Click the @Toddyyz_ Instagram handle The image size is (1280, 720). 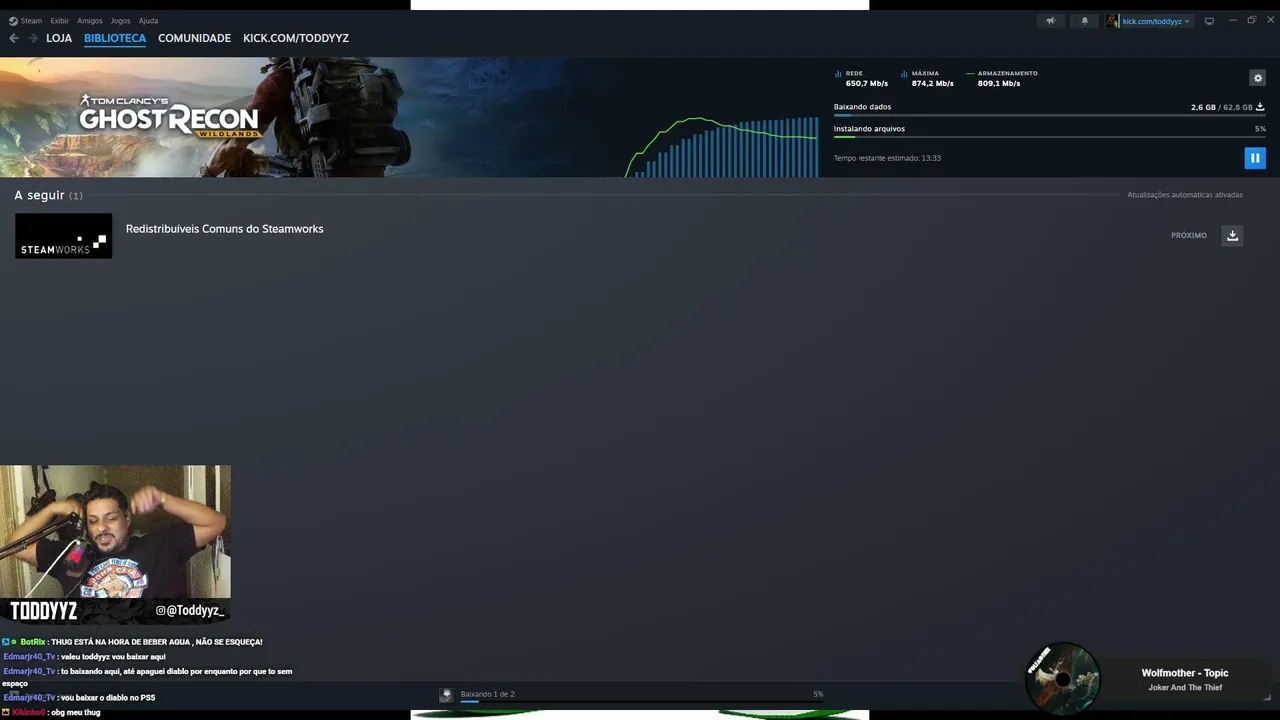pyautogui.click(x=190, y=611)
